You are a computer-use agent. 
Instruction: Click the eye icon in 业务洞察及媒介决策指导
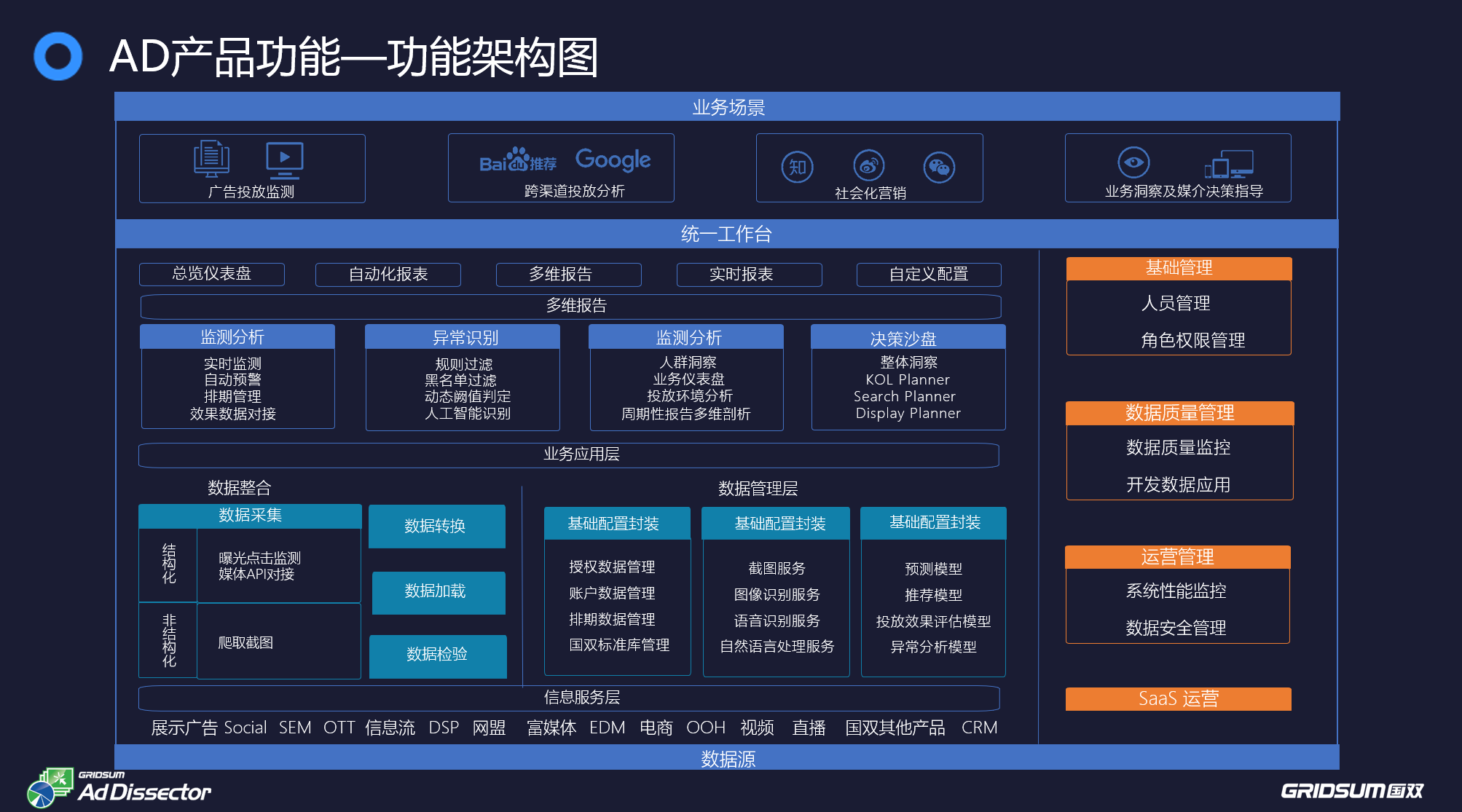click(1135, 164)
